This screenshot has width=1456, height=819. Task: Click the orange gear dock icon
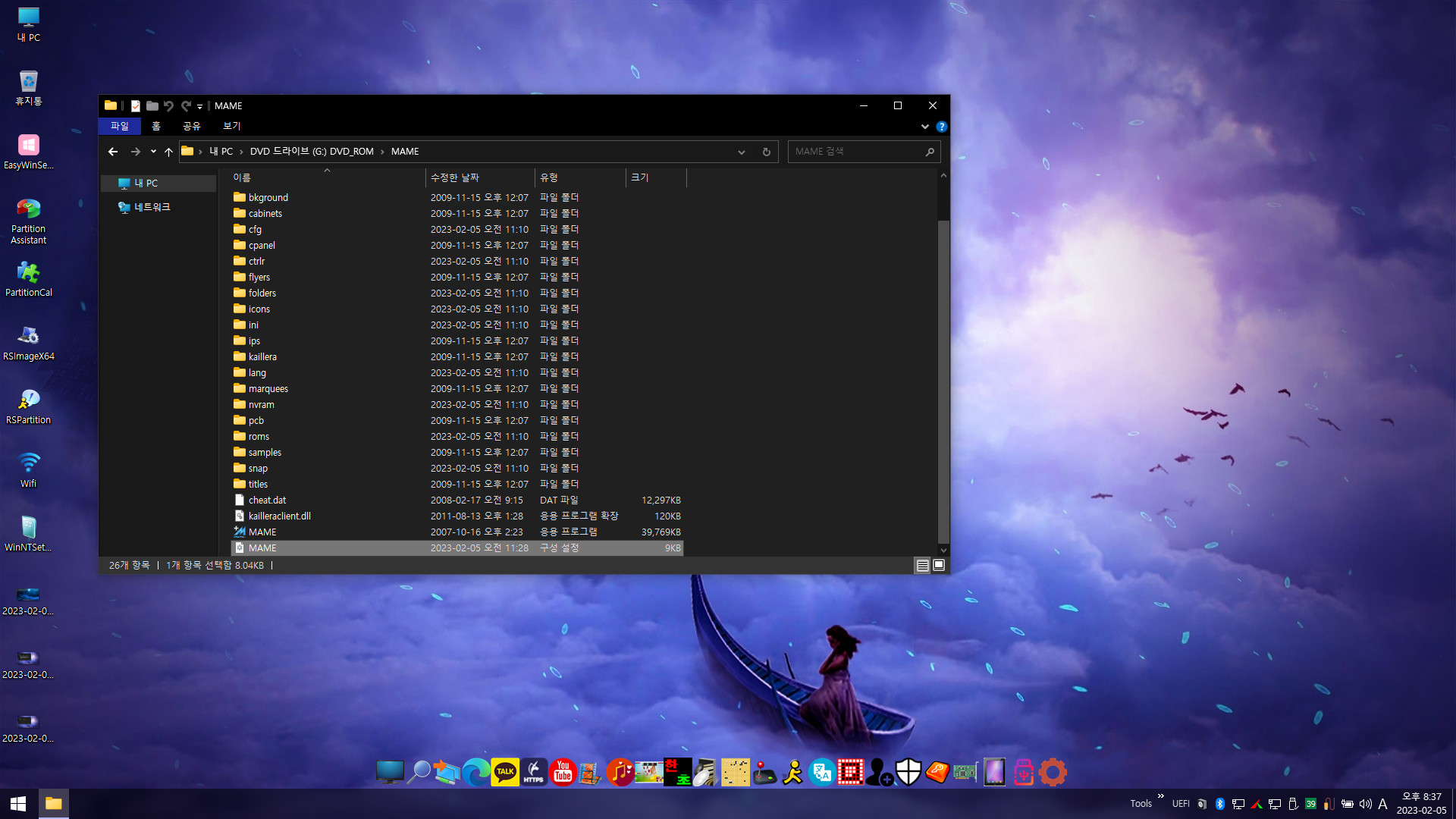(1053, 772)
